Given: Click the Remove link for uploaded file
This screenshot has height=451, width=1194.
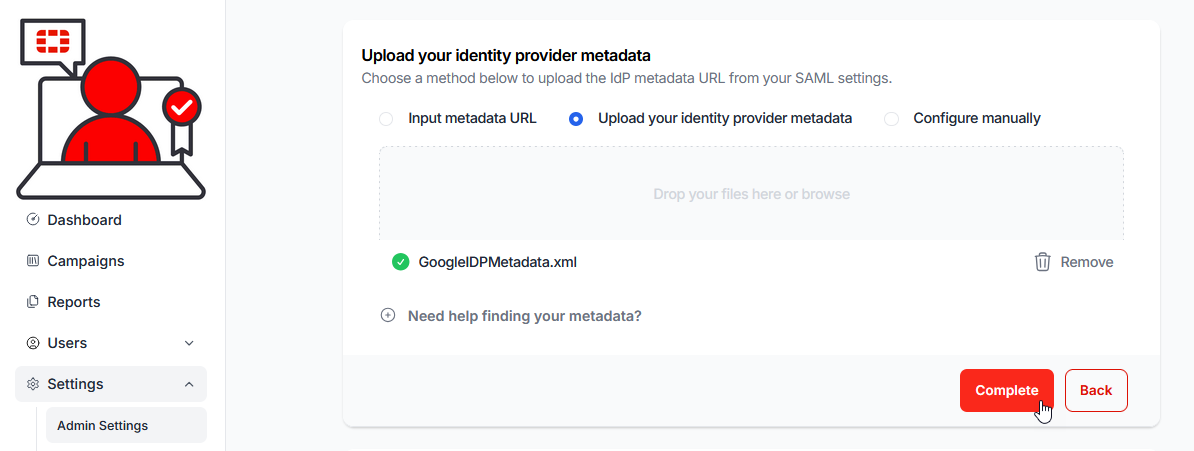Looking at the screenshot, I should pos(1086,262).
